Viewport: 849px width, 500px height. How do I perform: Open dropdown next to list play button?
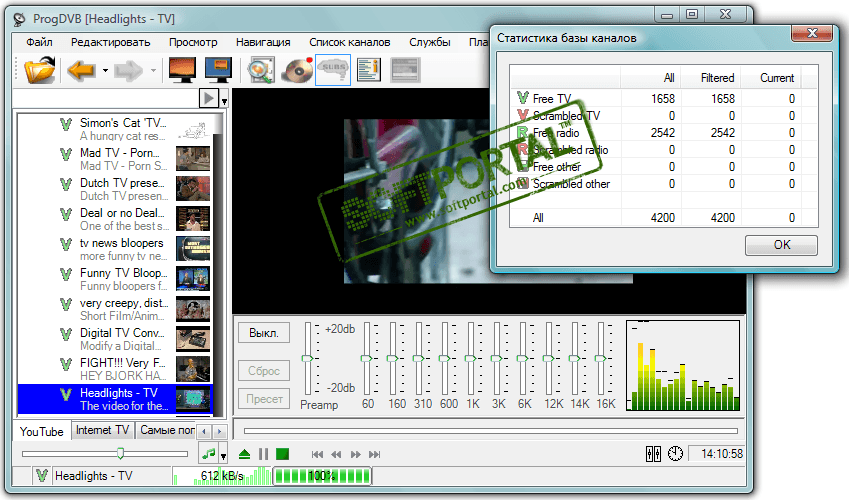(224, 100)
